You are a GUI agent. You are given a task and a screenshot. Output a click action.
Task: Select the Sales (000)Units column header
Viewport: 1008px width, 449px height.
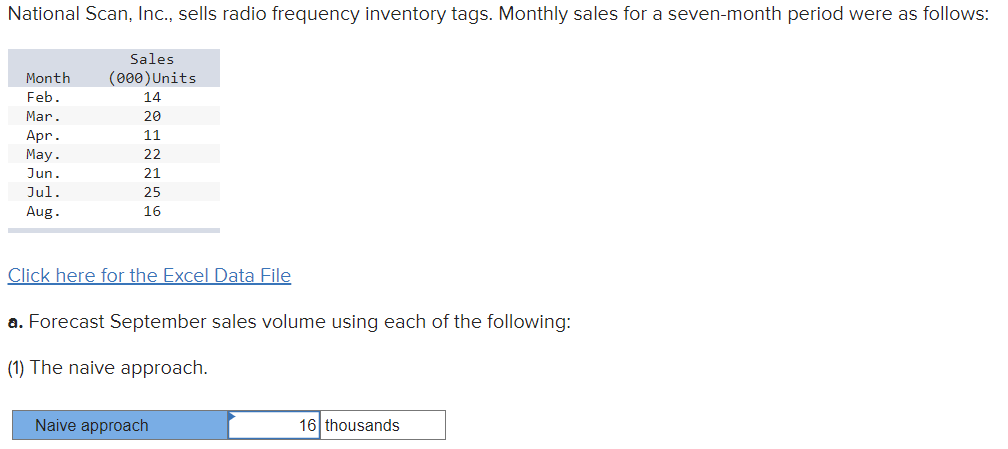pyautogui.click(x=152, y=68)
